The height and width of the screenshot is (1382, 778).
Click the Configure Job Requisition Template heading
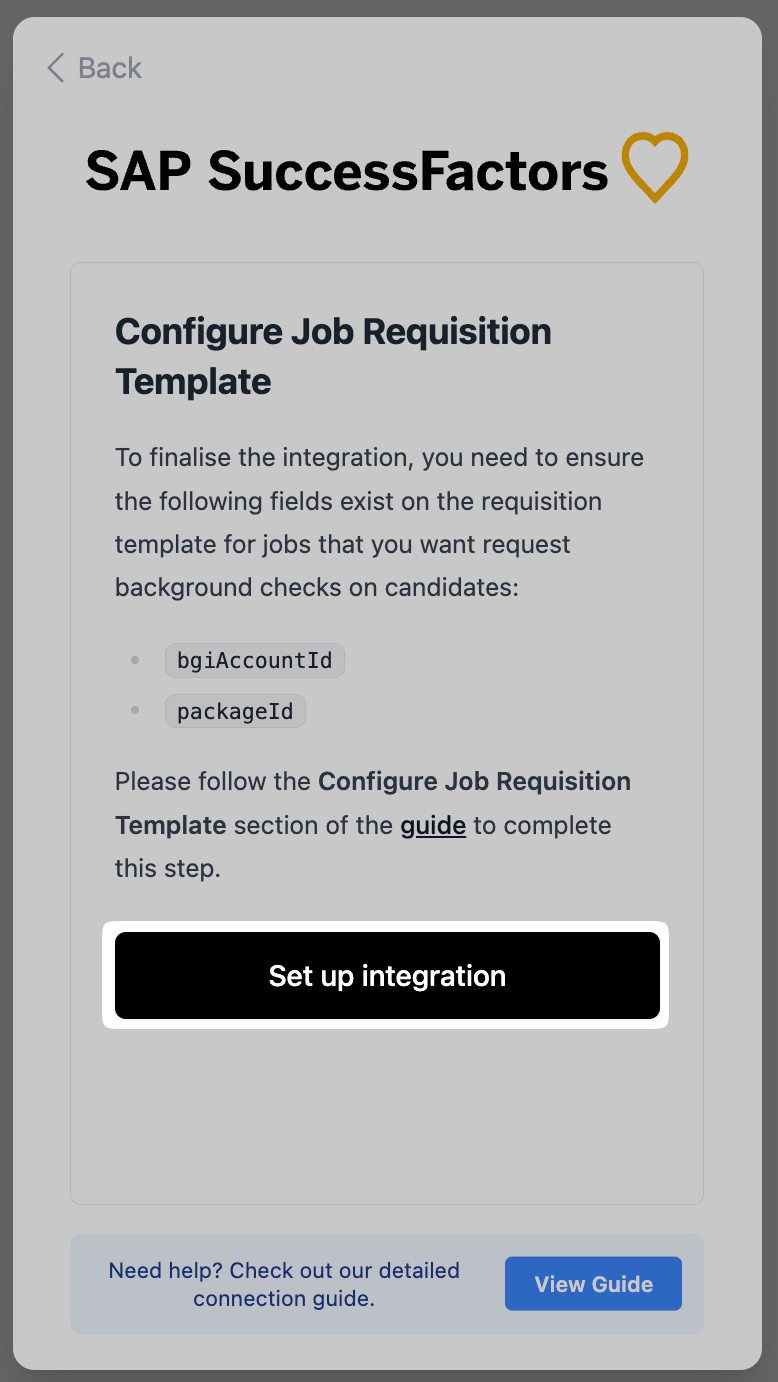click(x=333, y=356)
